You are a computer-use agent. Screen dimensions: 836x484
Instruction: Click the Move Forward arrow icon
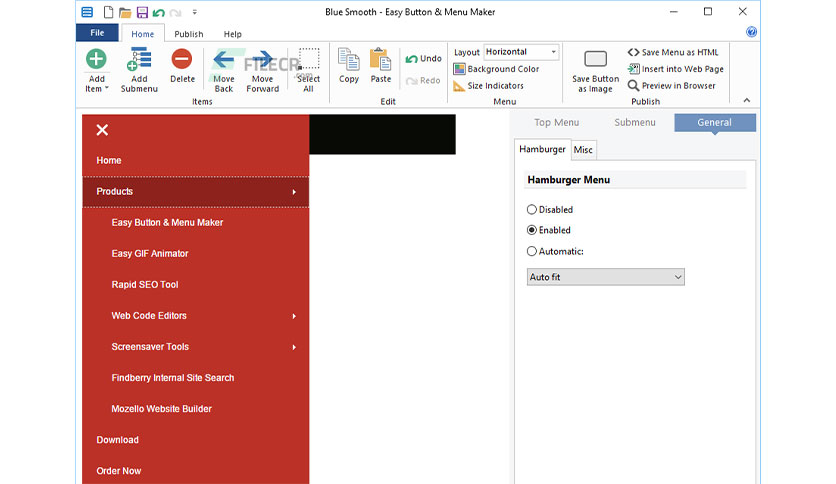click(262, 59)
